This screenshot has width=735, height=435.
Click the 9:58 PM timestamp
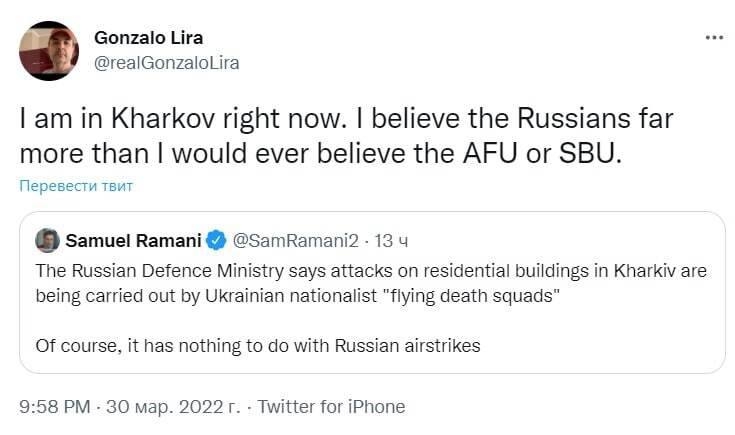[x=56, y=407]
